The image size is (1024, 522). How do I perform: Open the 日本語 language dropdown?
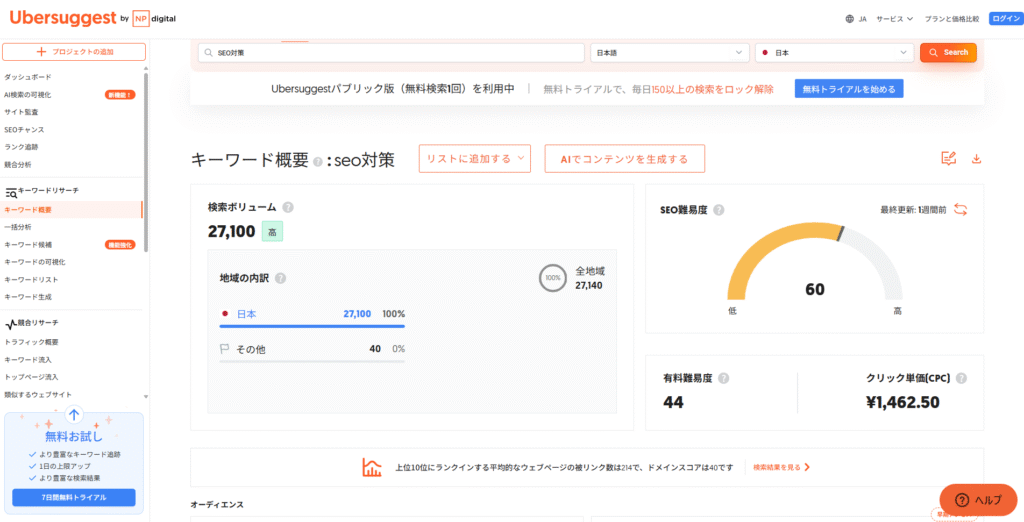669,52
